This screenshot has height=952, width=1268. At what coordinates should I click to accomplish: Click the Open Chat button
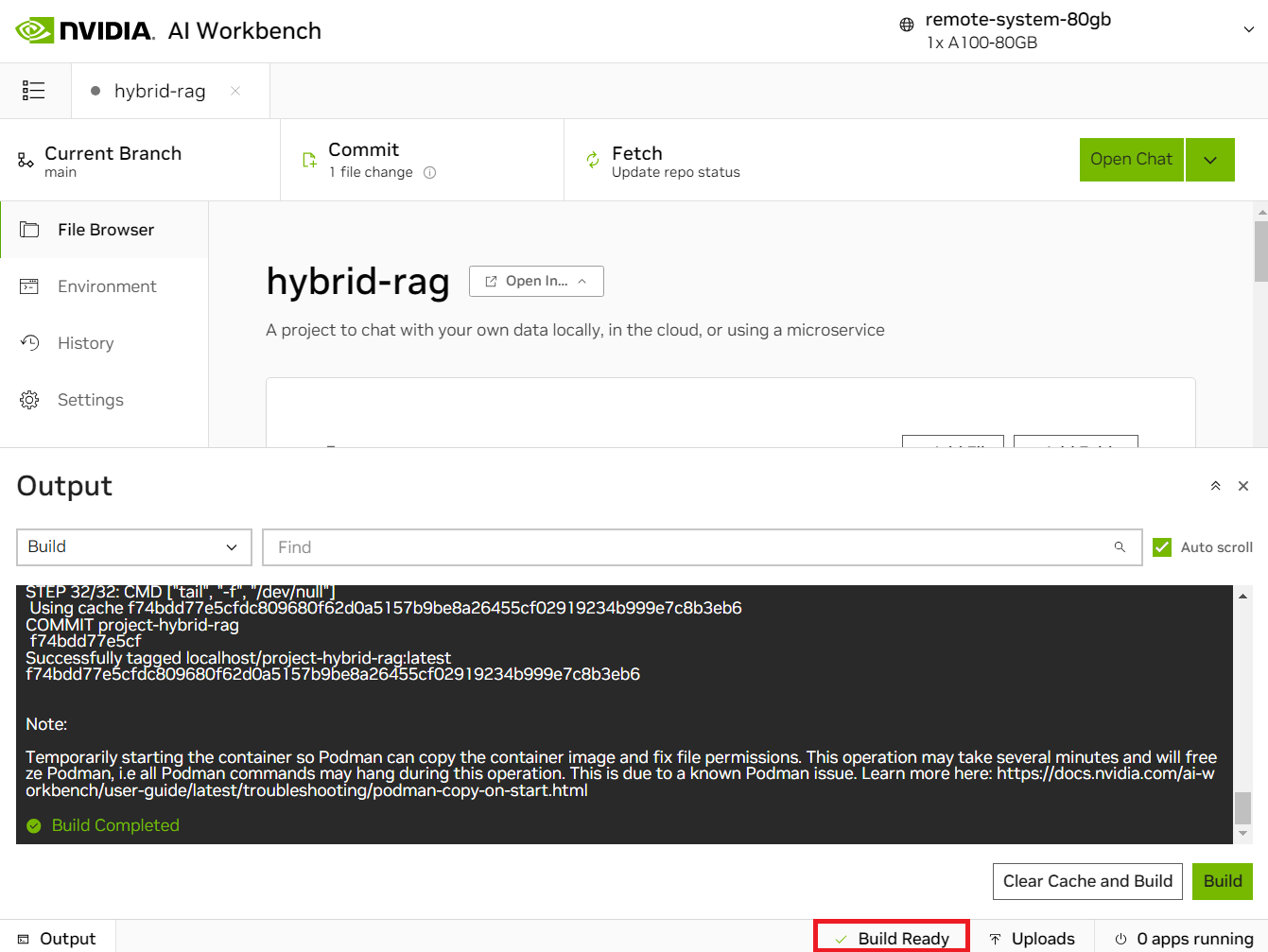1131,160
